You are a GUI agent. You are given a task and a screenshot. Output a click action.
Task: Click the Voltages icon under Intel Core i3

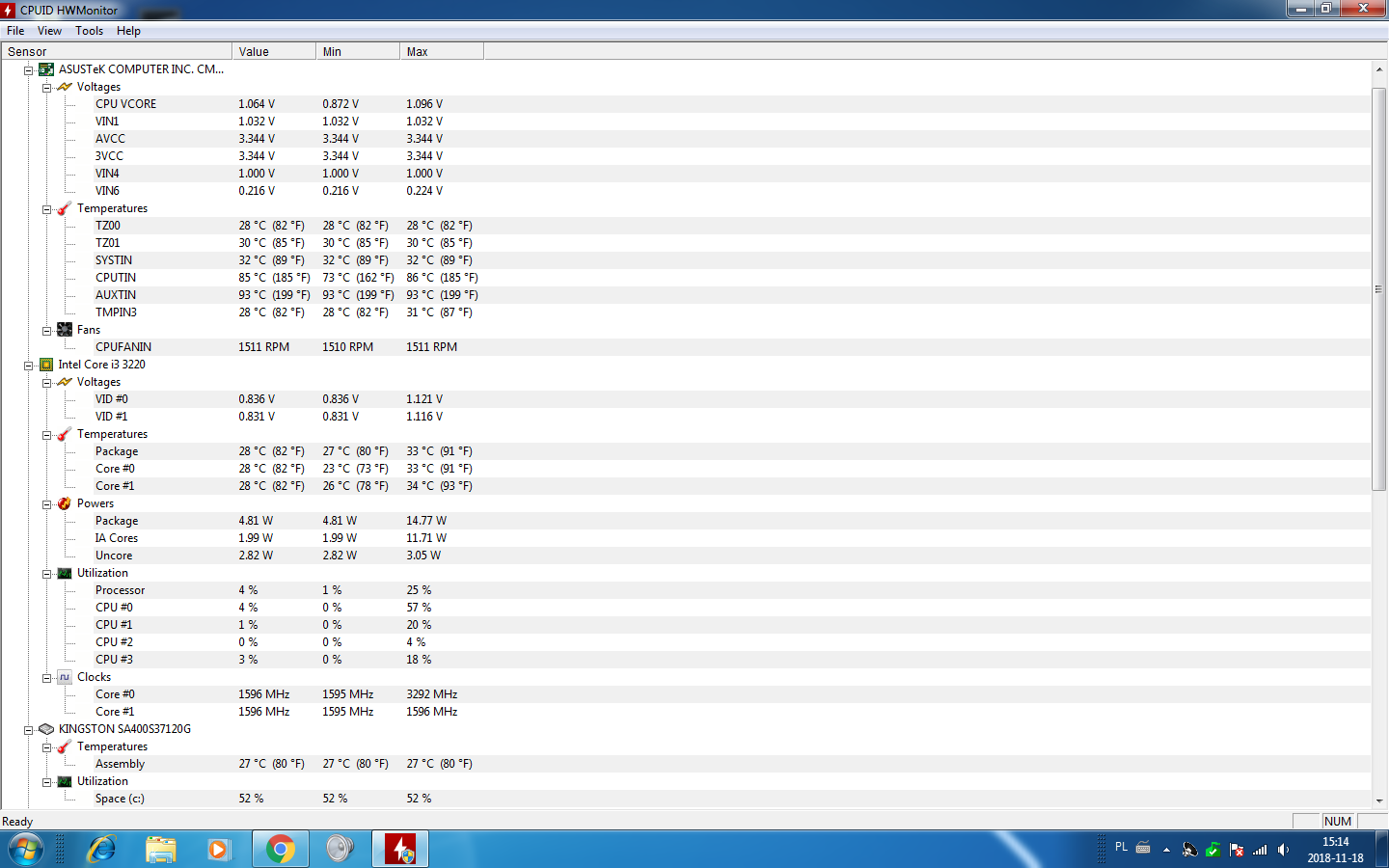click(x=65, y=382)
